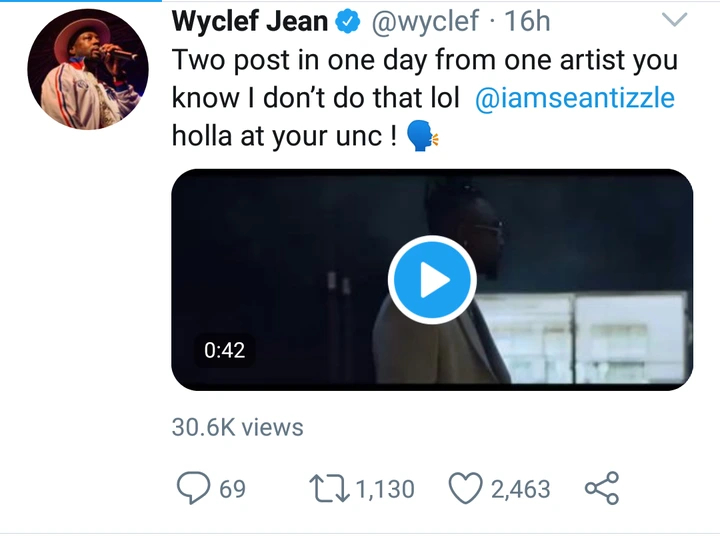Like the tweet with the heart icon
Viewport: 720px width, 541px height.
[465, 488]
